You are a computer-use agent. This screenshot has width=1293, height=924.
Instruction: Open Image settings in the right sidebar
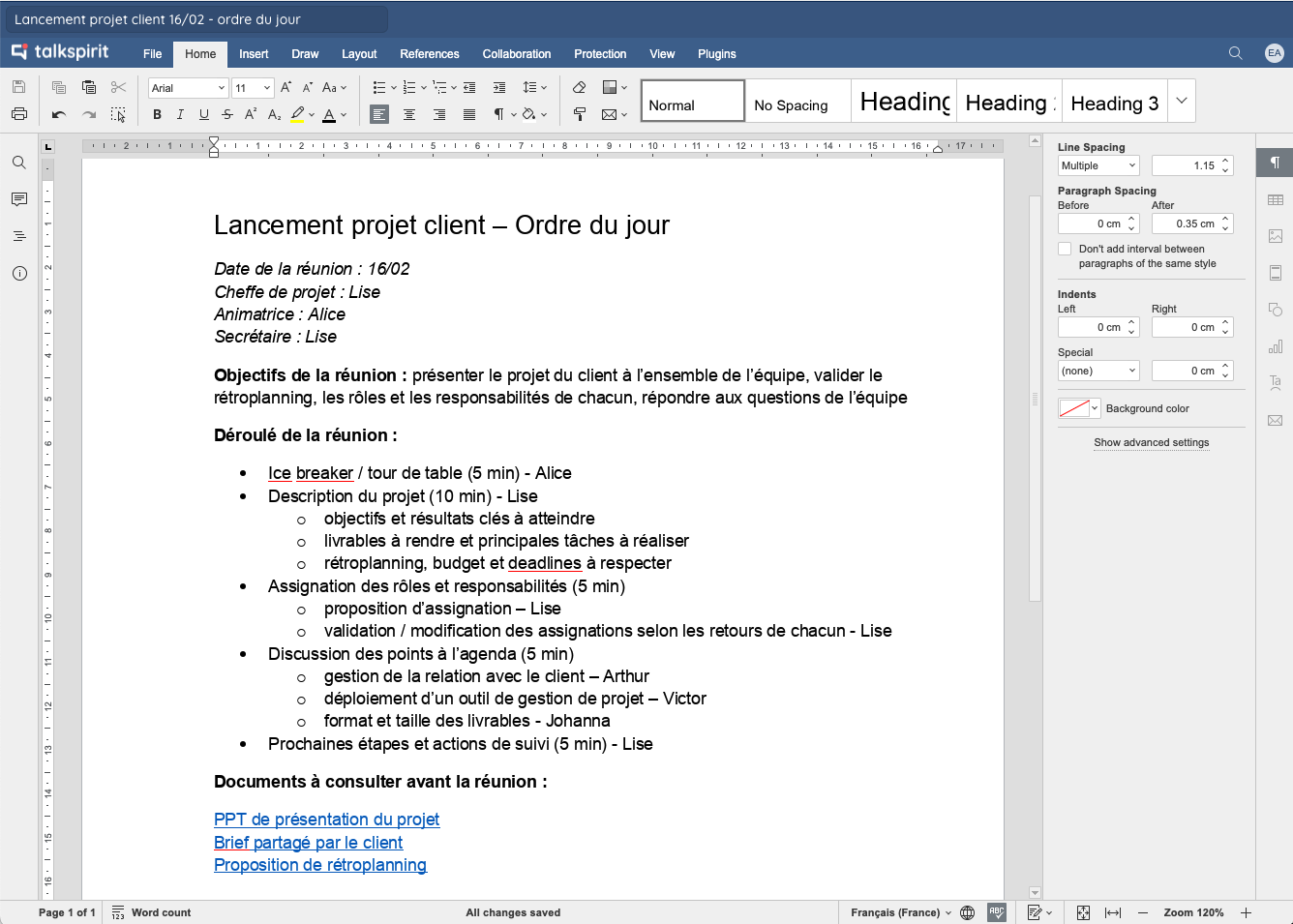click(x=1275, y=236)
